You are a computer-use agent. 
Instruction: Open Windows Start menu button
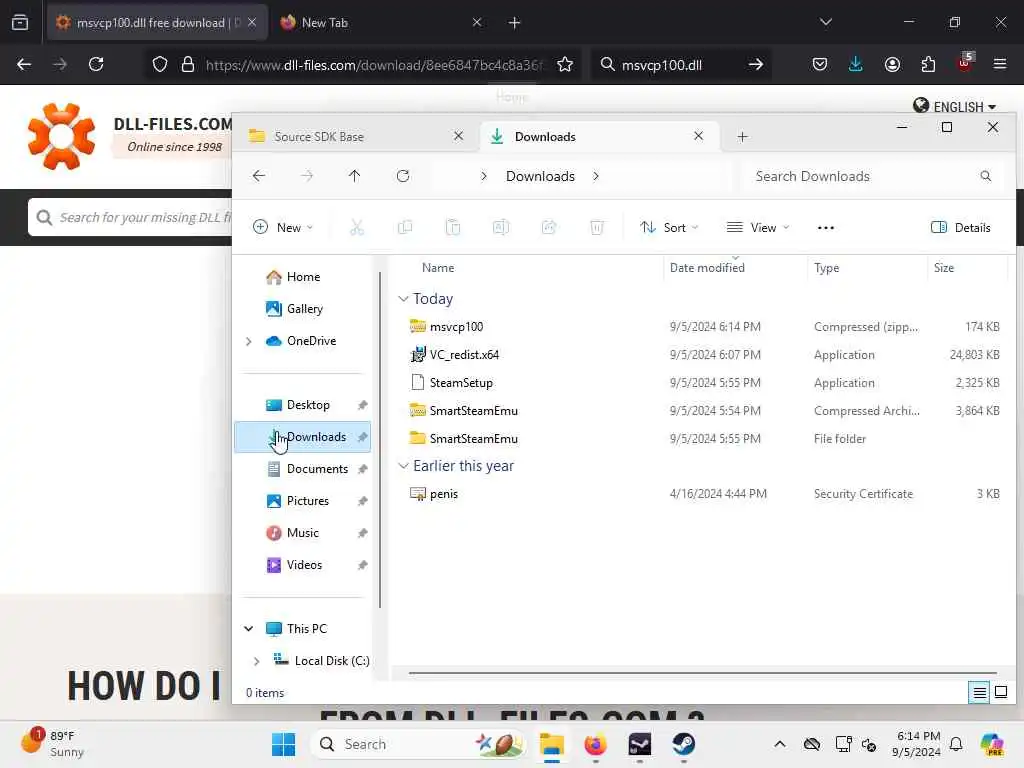(x=283, y=744)
